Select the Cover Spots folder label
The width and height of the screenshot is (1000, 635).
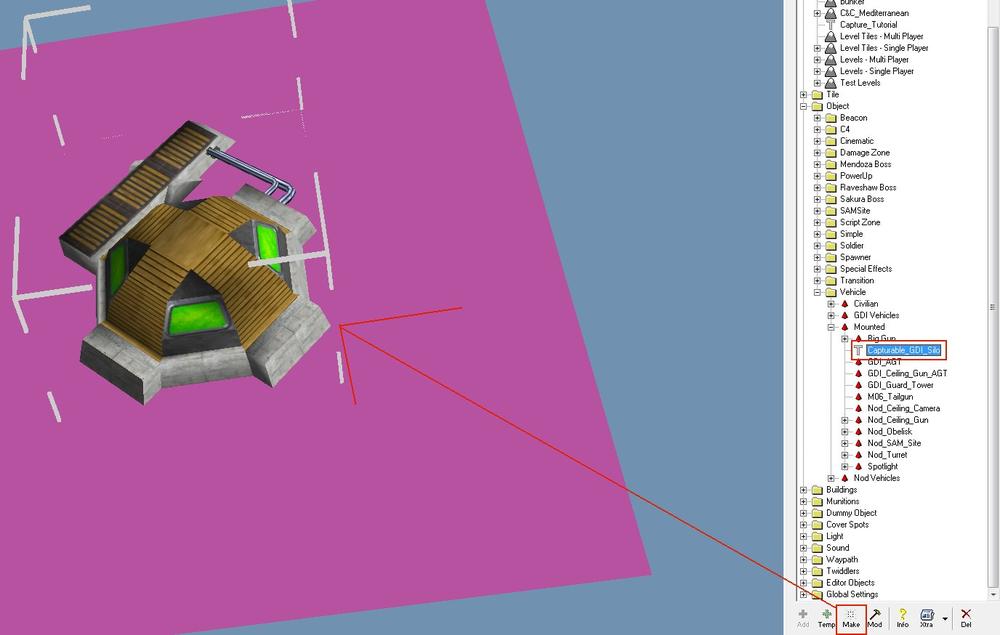point(847,525)
